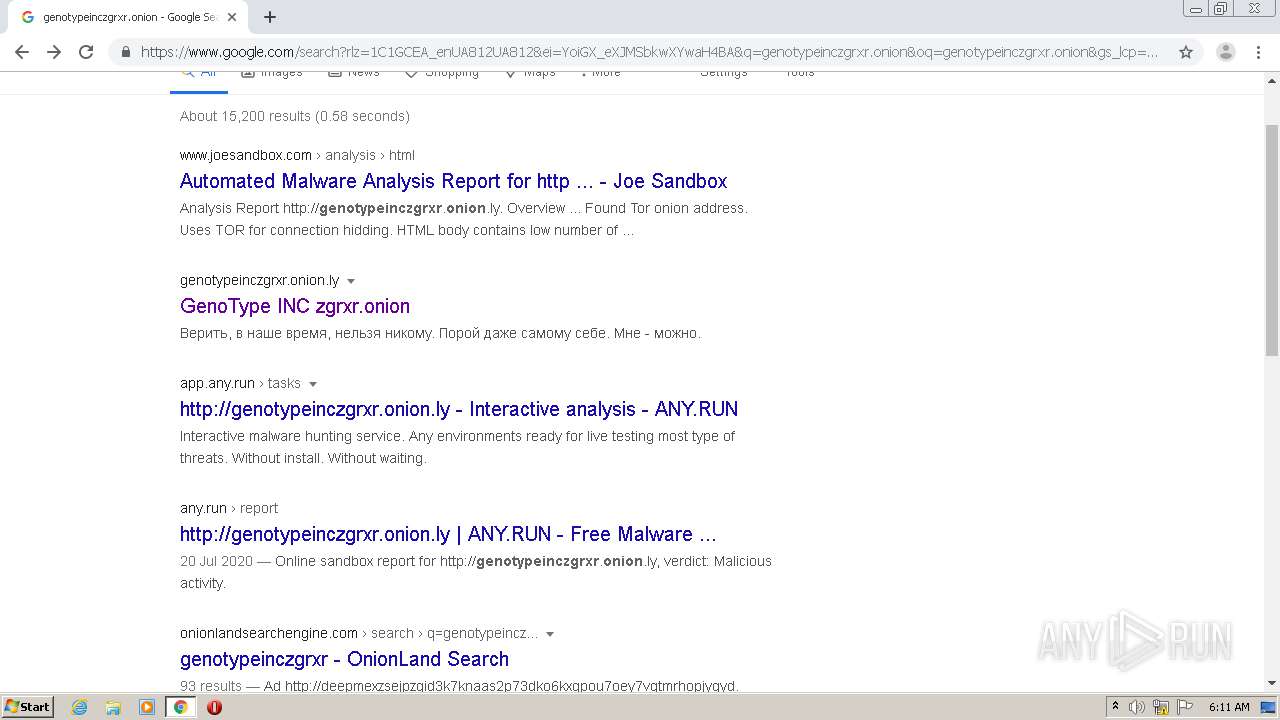Screen dimensions: 1280x720
Task: Open genotypeinczgrxr - OnionLand Search result
Action: pyautogui.click(x=344, y=659)
